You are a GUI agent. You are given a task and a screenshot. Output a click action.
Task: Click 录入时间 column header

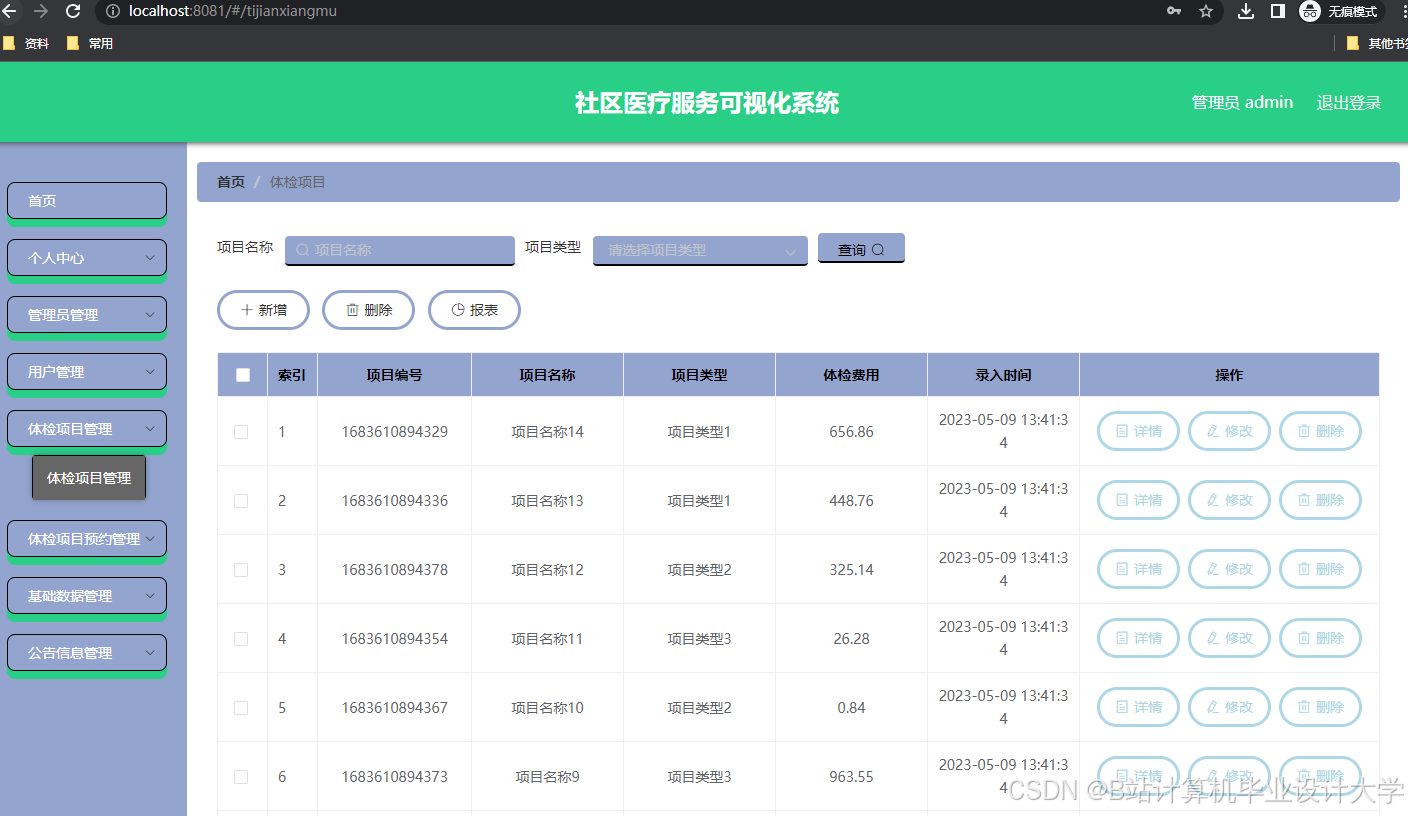pos(1003,375)
